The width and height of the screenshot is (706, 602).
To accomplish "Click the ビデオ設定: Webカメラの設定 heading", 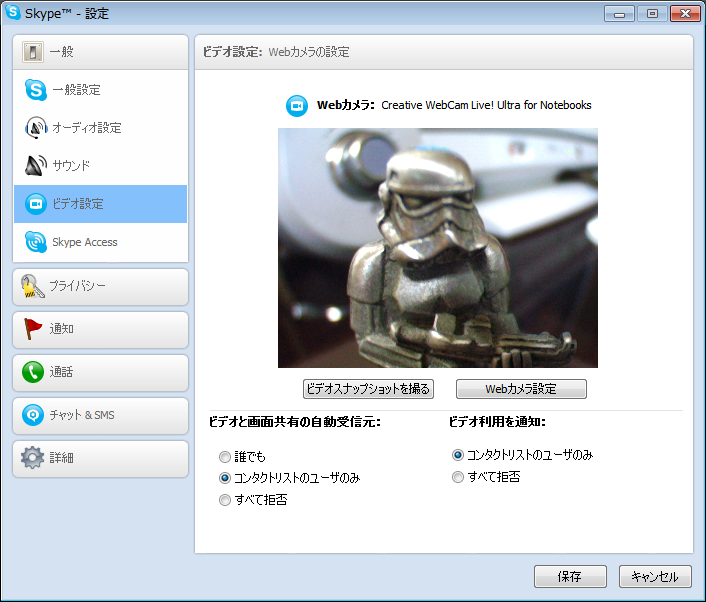I will (276, 52).
